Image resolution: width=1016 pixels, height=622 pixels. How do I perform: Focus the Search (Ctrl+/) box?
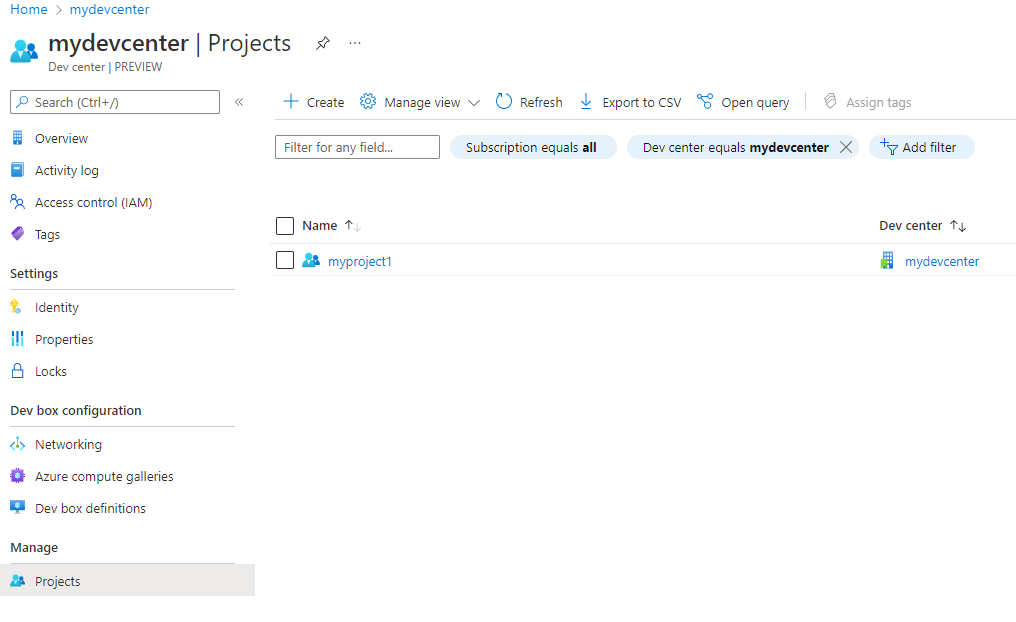pyautogui.click(x=115, y=102)
